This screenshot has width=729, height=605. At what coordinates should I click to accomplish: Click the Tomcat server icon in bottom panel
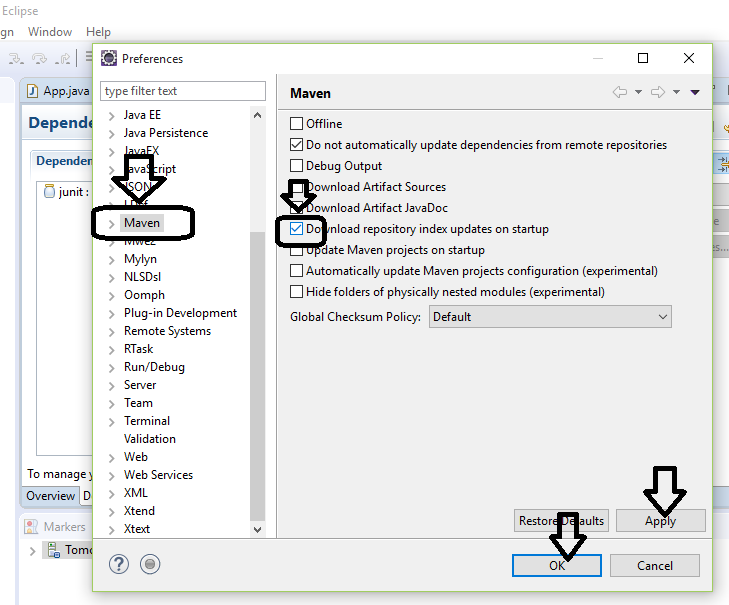coord(53,550)
